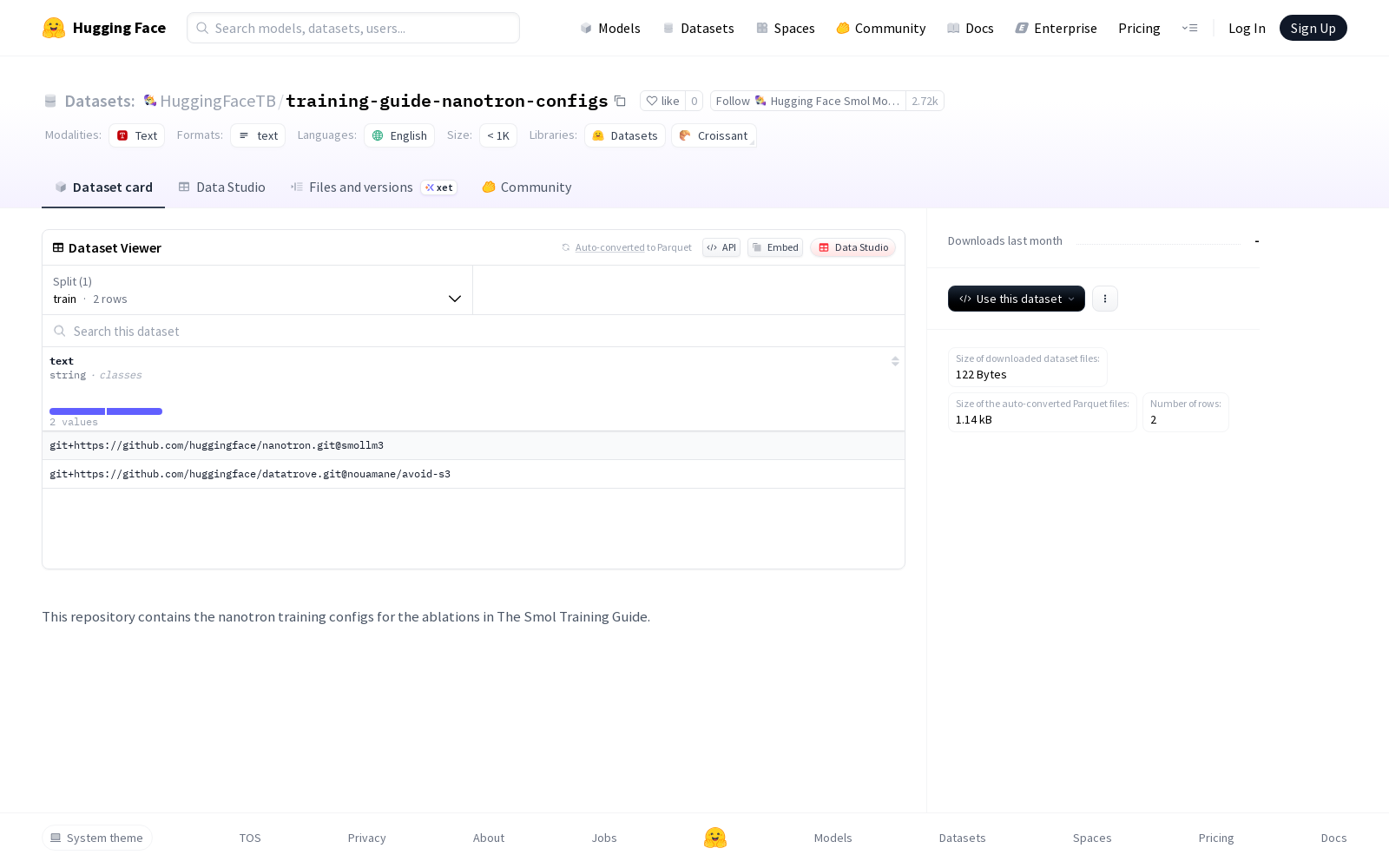The width and height of the screenshot is (1389, 868).
Task: Open the Use this dataset dropdown
Action: click(1017, 299)
